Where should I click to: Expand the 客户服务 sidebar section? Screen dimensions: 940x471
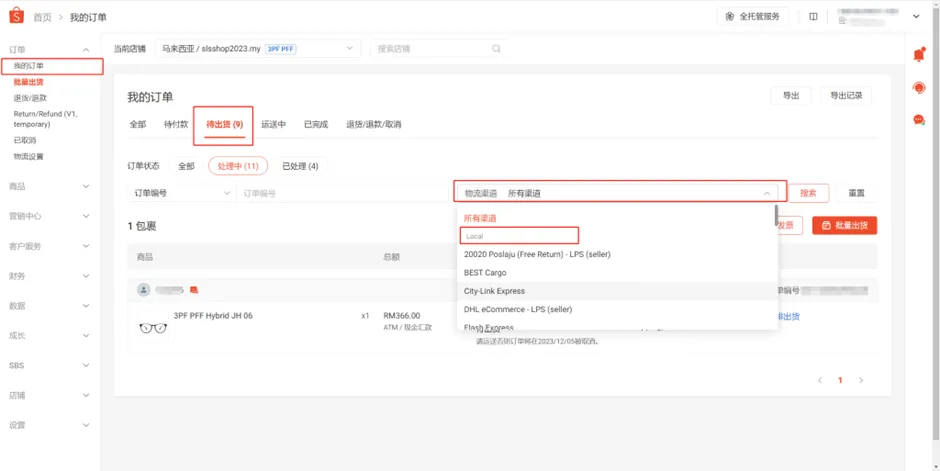coord(86,246)
